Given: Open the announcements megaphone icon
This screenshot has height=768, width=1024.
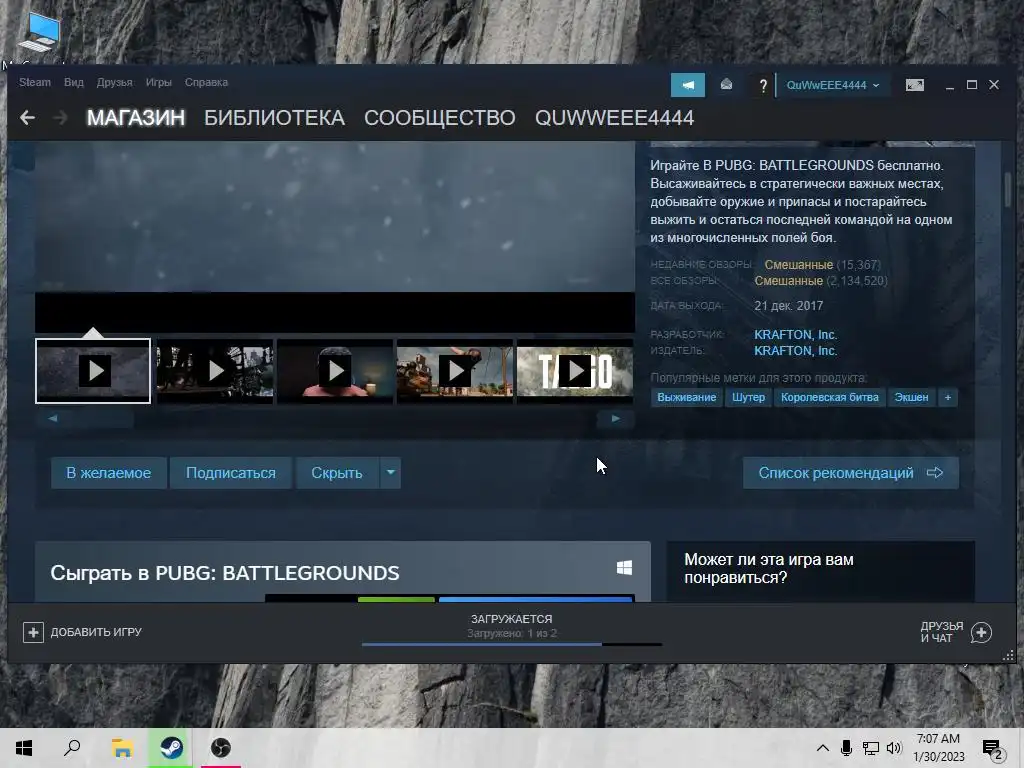Looking at the screenshot, I should point(688,85).
